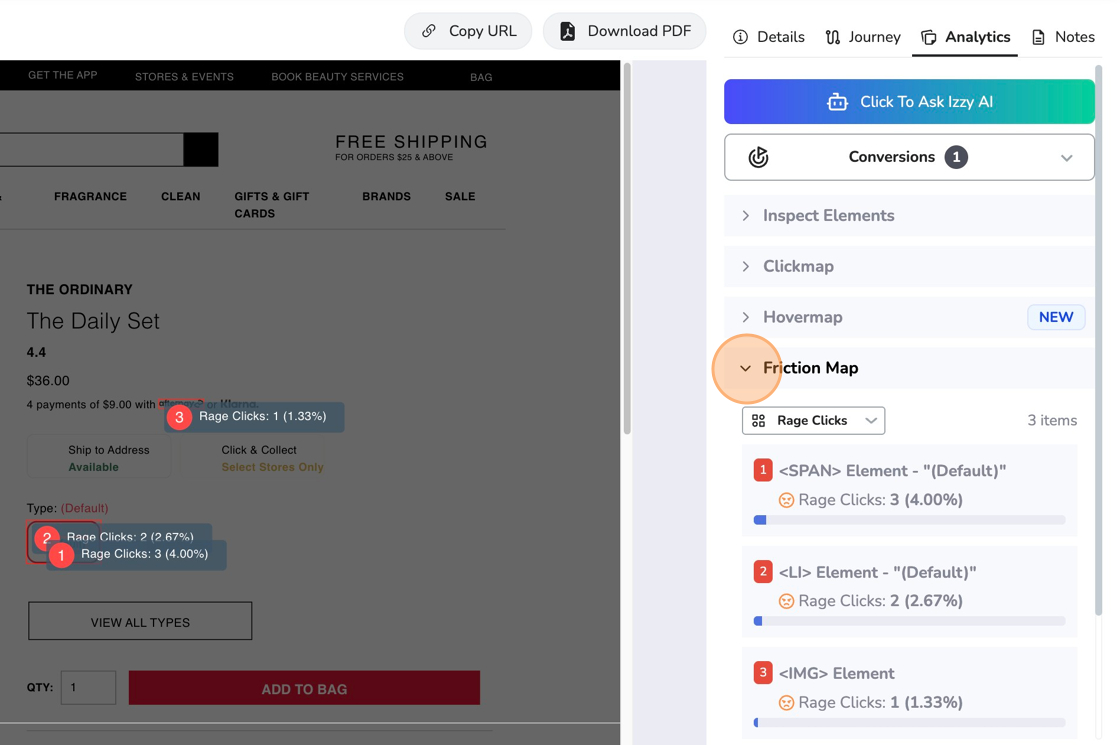Click the red number 1 badge in list
This screenshot has width=1120, height=745.
(763, 470)
